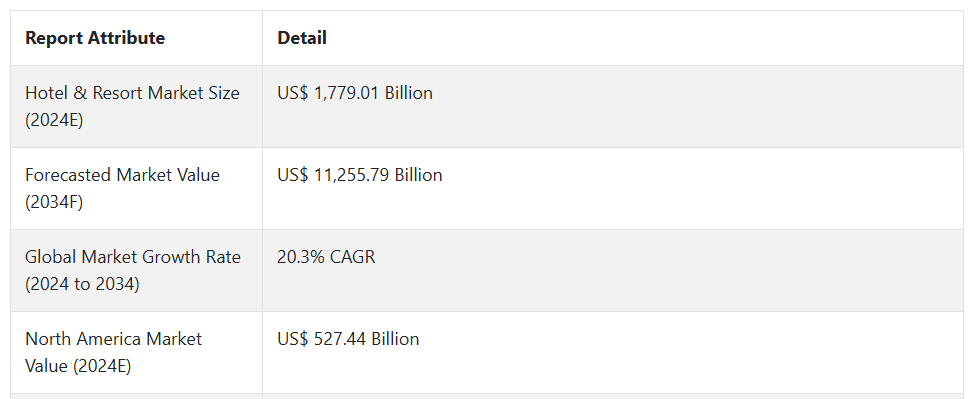Click the (2024E) text under Hotel & Resort

coord(54,120)
